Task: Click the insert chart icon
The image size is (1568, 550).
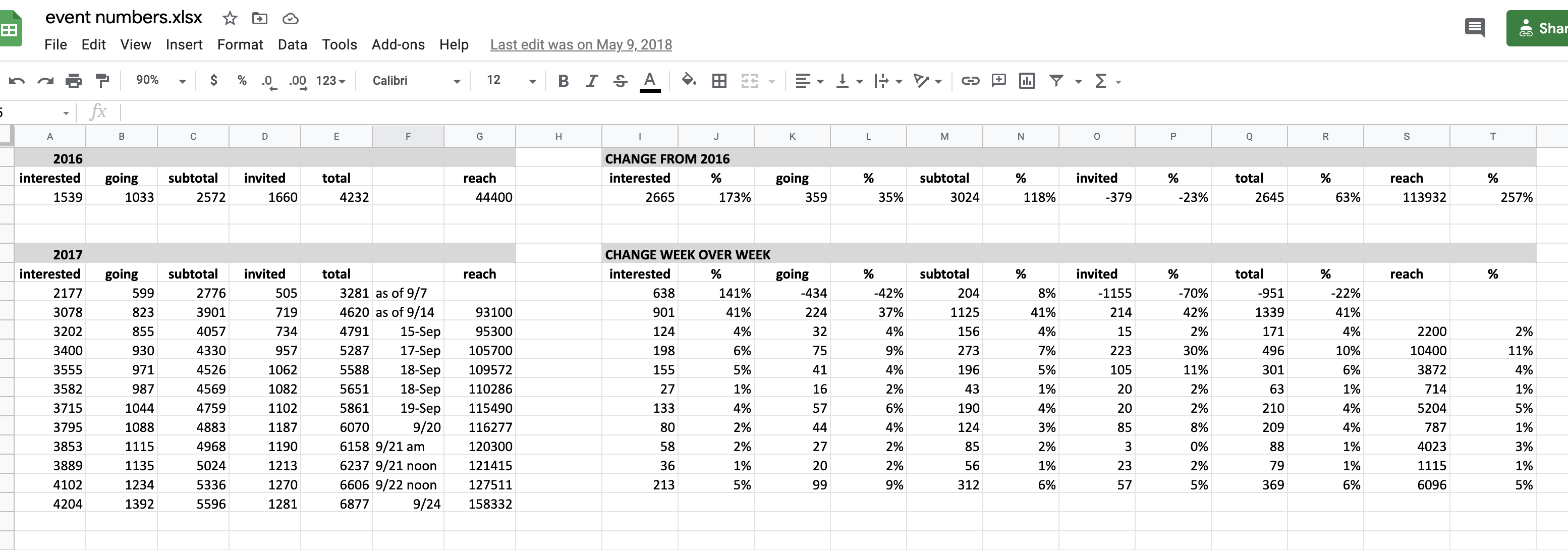Action: (1027, 80)
